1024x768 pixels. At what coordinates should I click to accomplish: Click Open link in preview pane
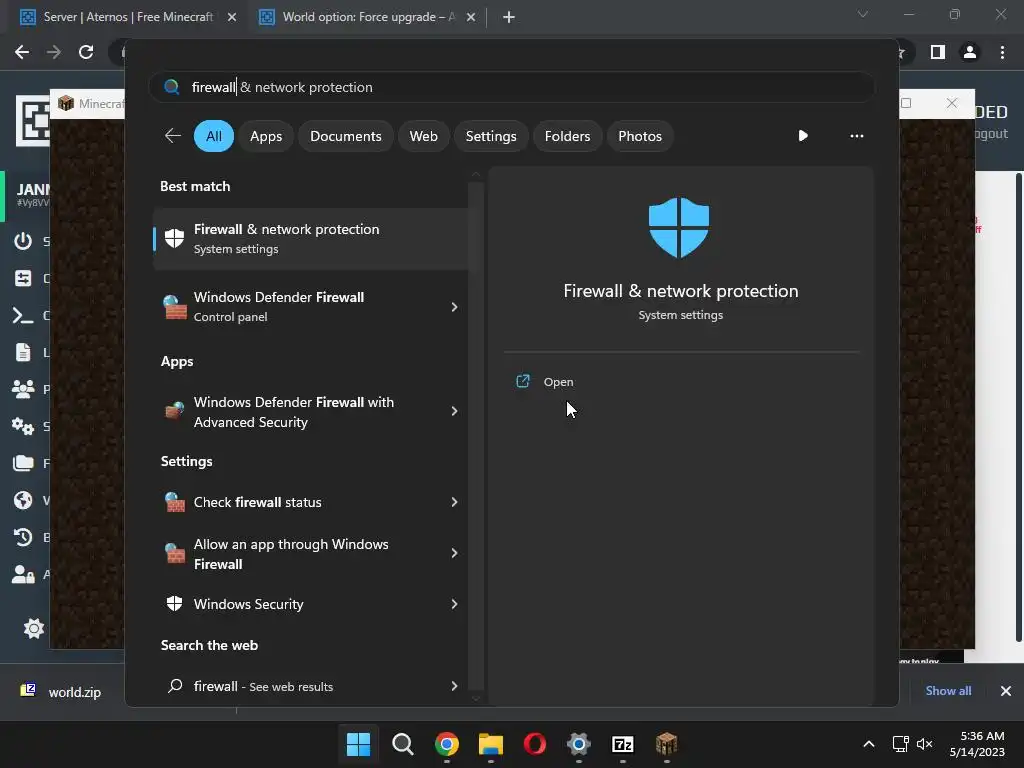(558, 382)
